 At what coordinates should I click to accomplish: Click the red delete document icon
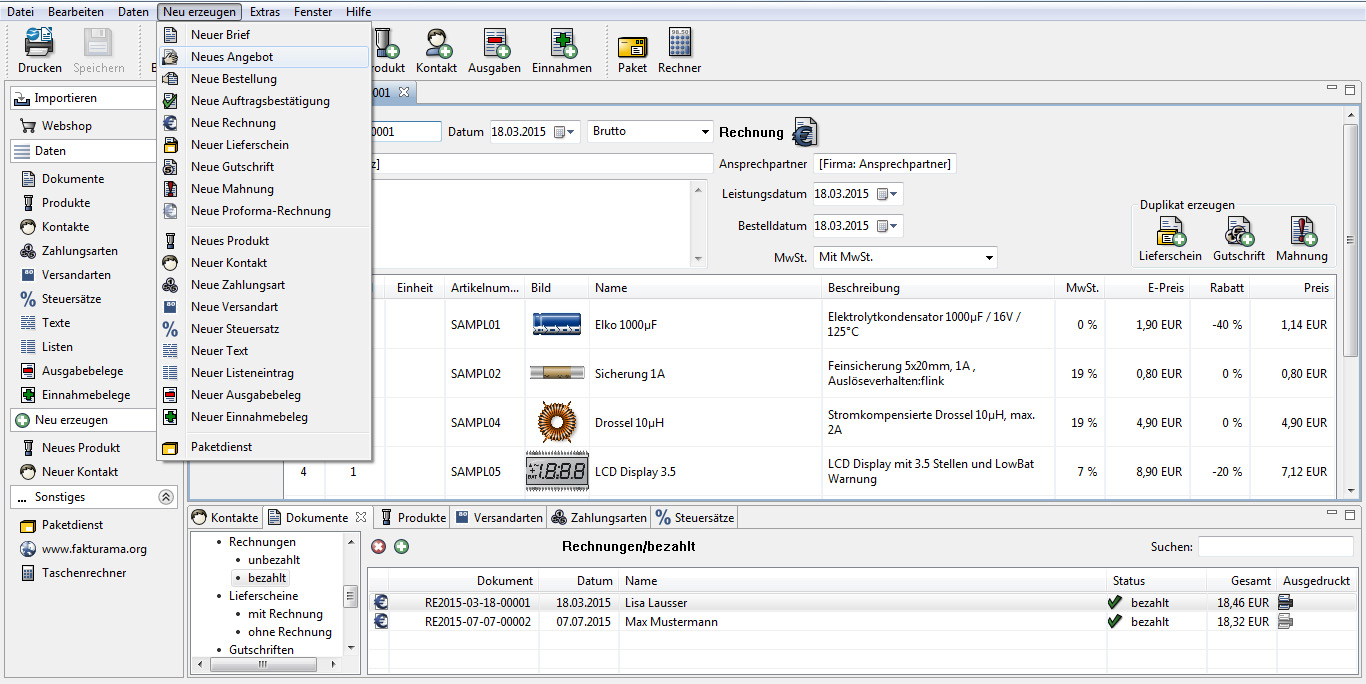point(378,547)
